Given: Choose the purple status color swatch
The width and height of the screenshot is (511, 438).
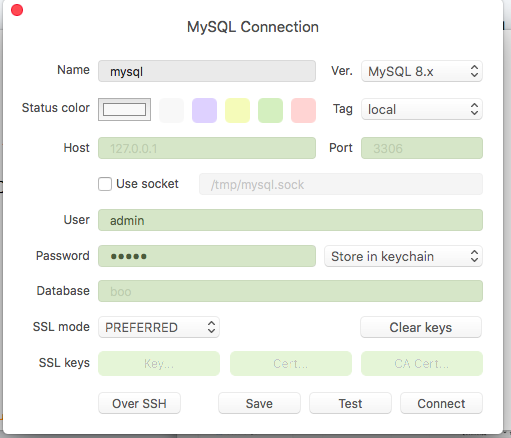Looking at the screenshot, I should pos(204,110).
